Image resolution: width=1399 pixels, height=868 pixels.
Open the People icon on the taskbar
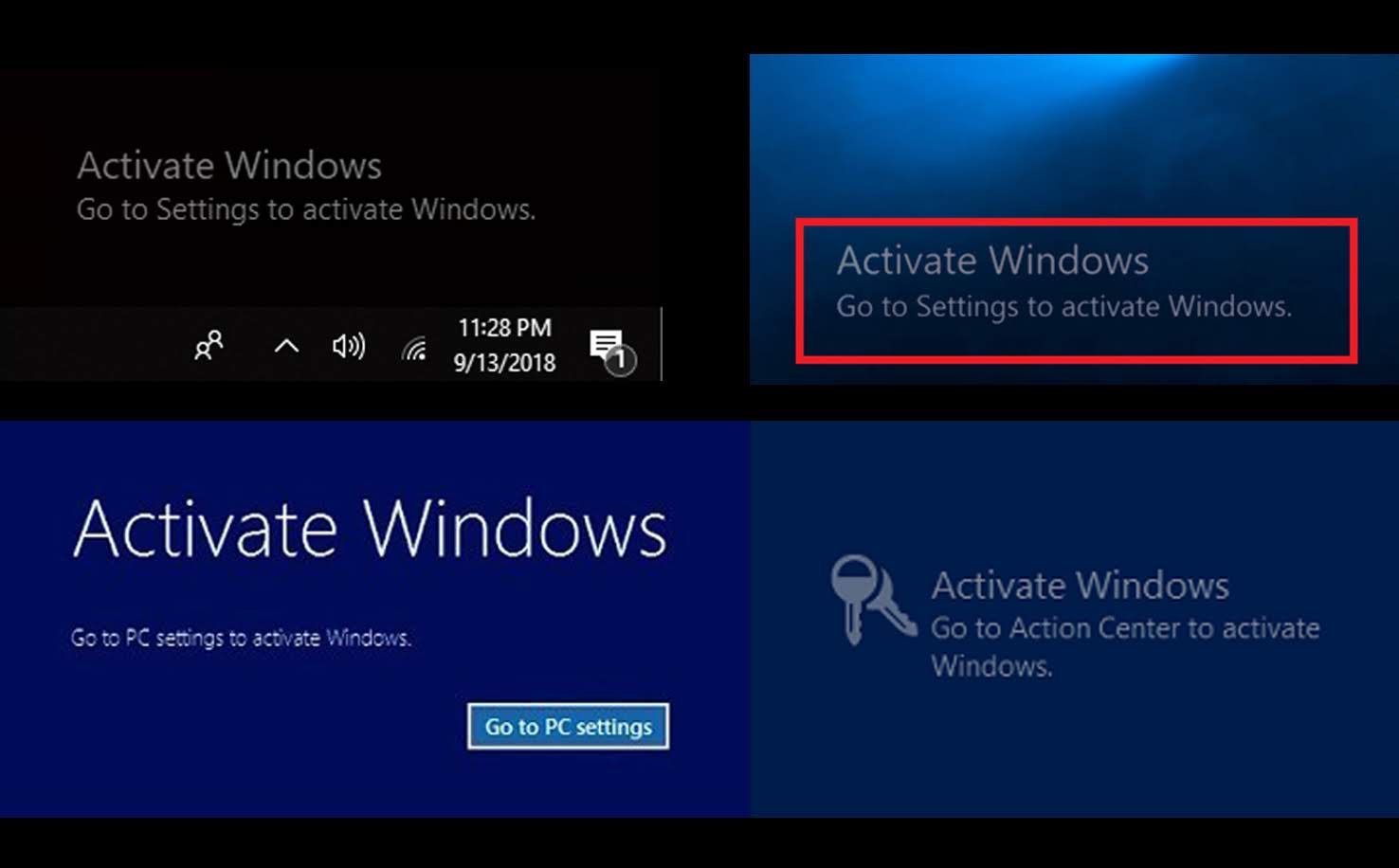209,346
